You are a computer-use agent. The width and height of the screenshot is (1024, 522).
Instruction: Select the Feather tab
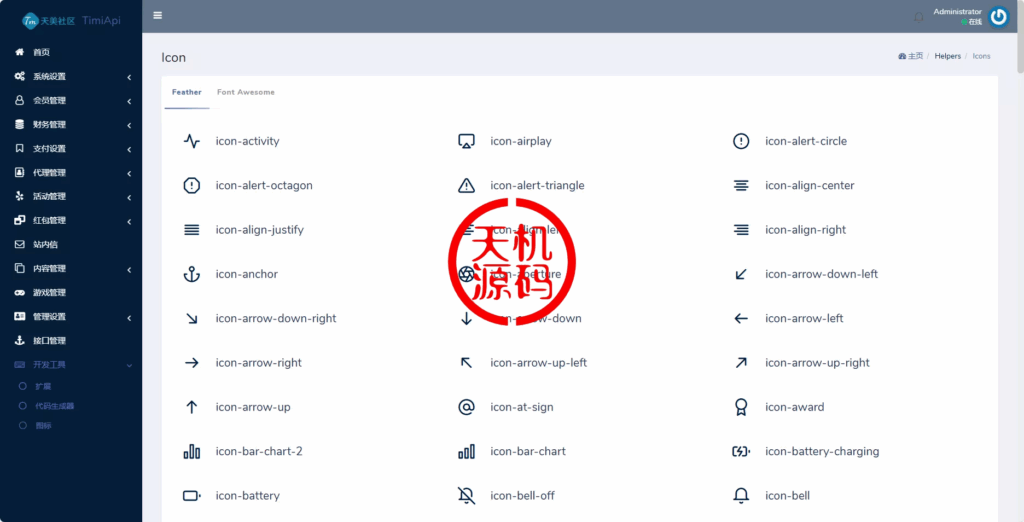[x=186, y=92]
